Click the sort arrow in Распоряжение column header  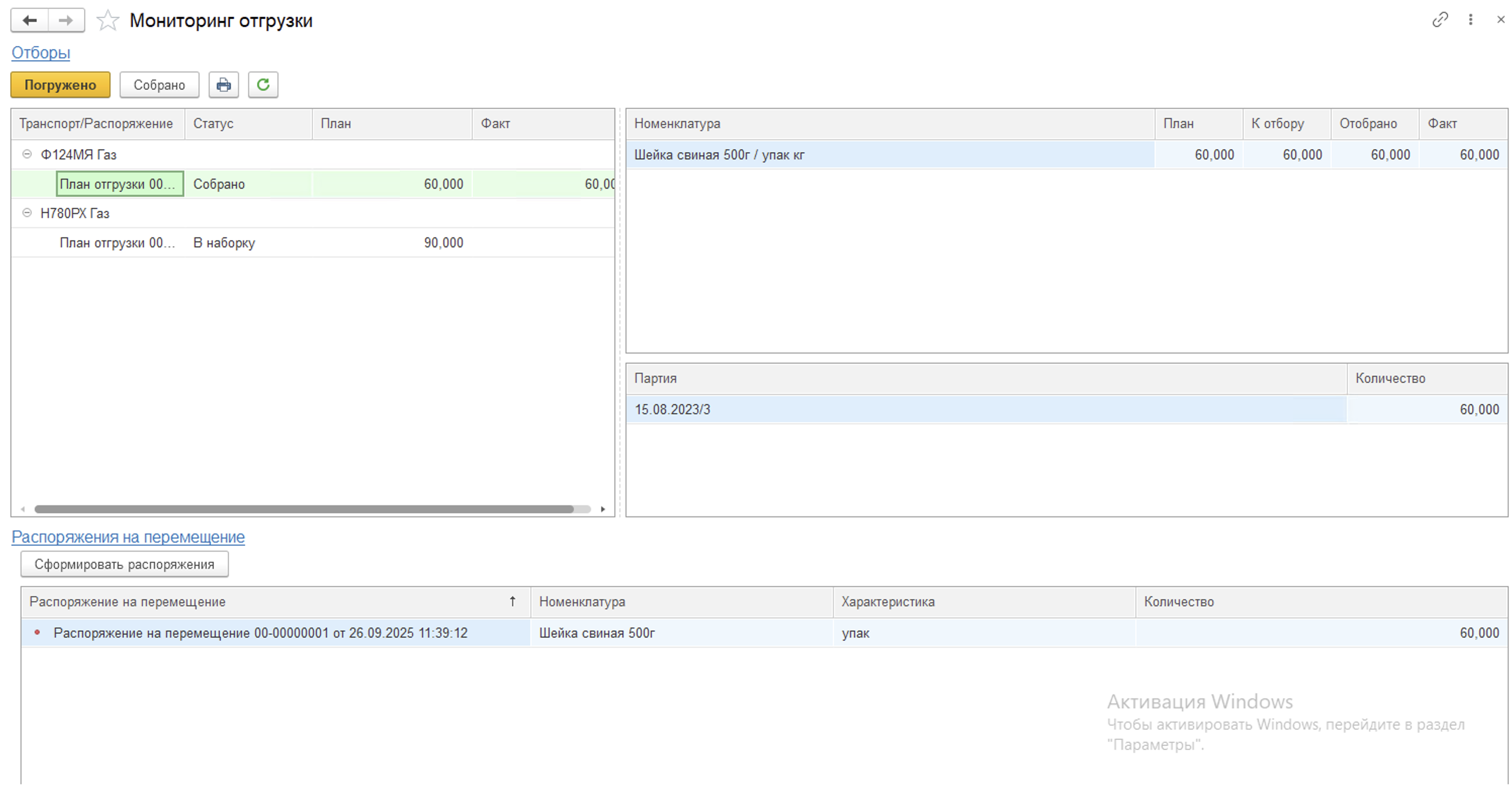513,601
